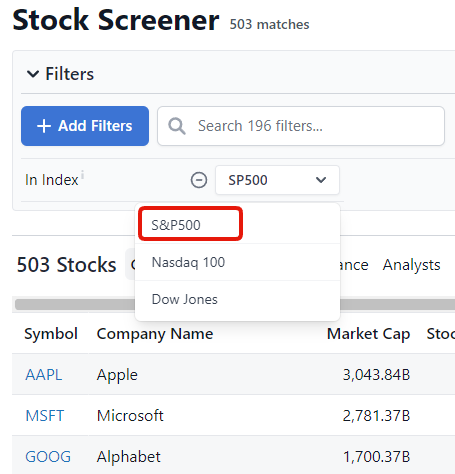This screenshot has width=455, height=474.
Task: Click the 2,781.37B market cap value
Action: click(x=376, y=416)
